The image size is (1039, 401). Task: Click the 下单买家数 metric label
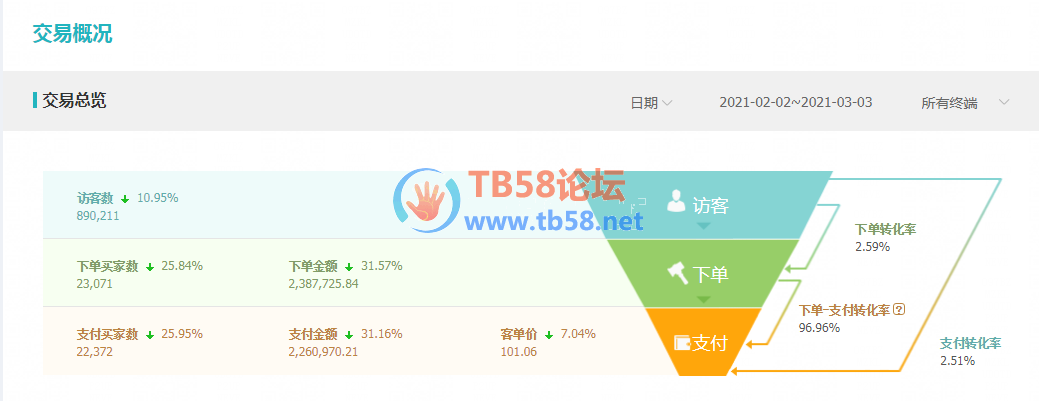click(x=107, y=266)
